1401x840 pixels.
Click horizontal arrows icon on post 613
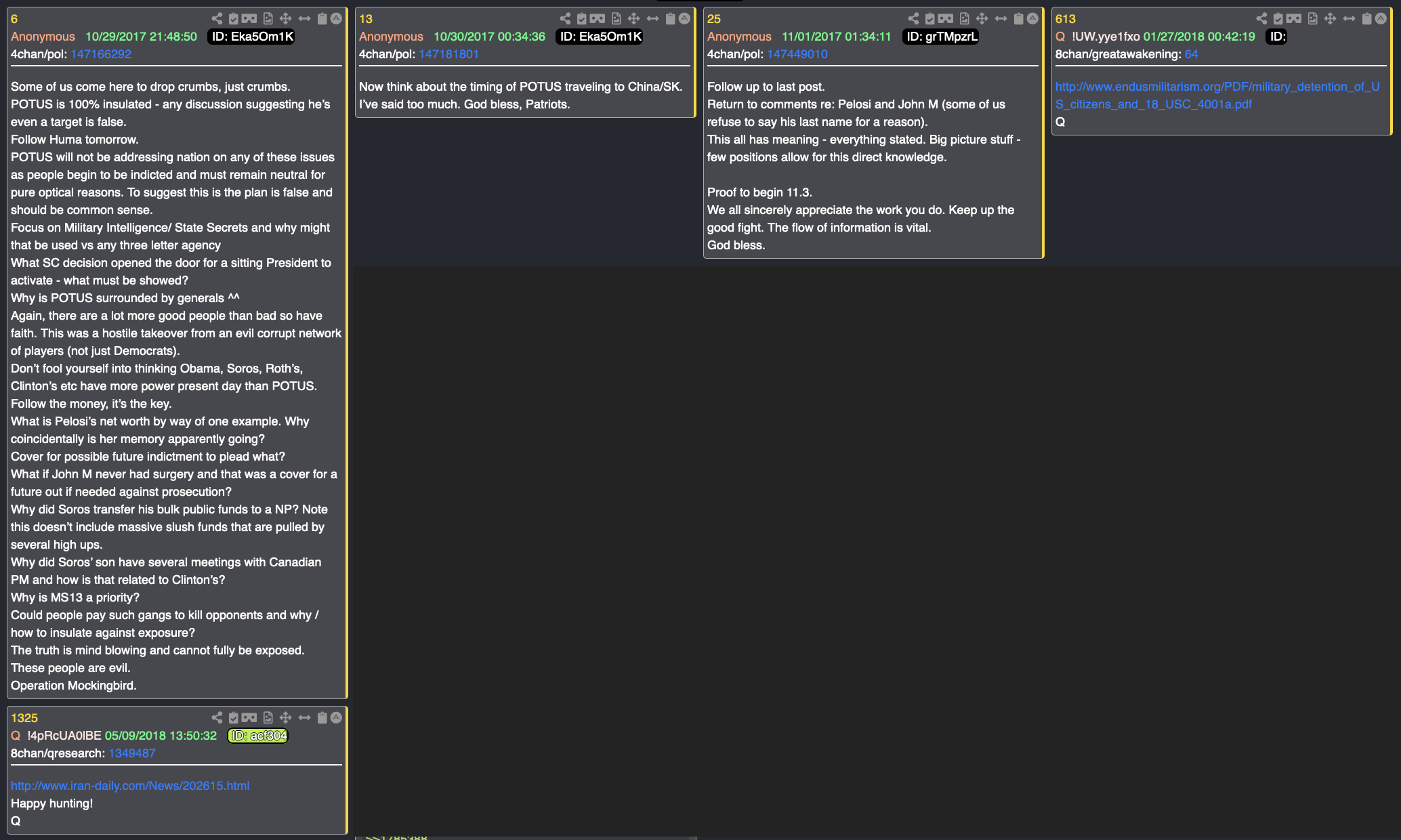(1350, 19)
